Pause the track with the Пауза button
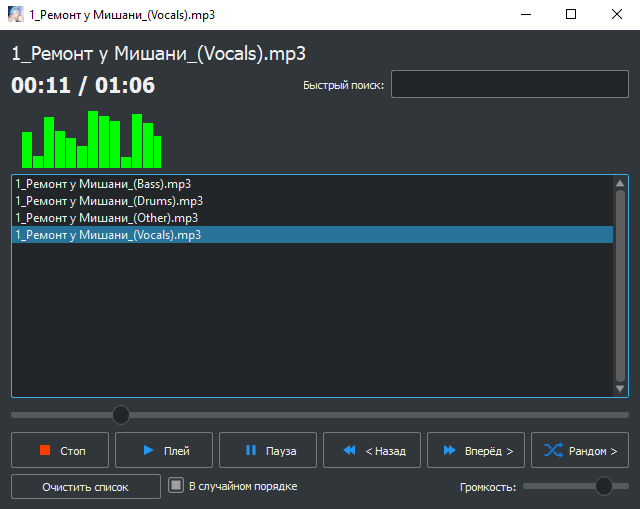 pos(268,450)
